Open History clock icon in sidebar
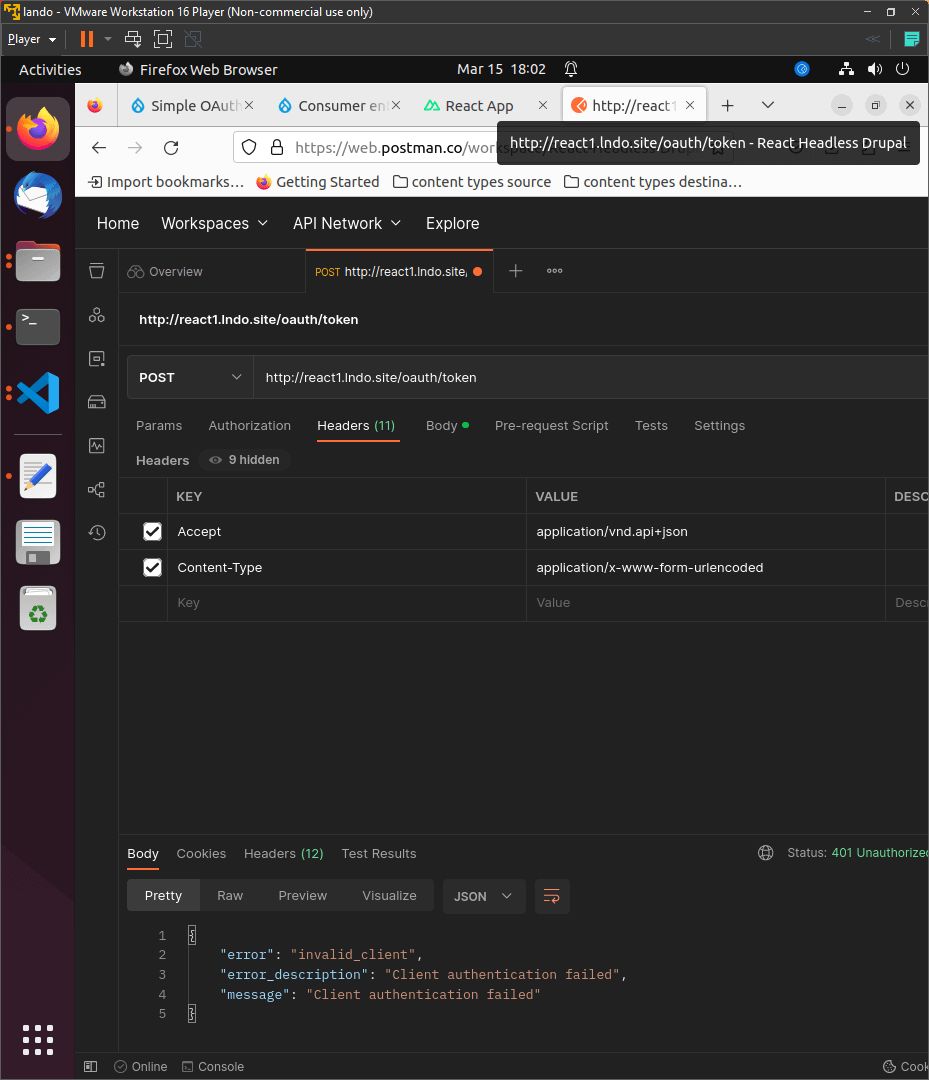929x1080 pixels. click(96, 532)
